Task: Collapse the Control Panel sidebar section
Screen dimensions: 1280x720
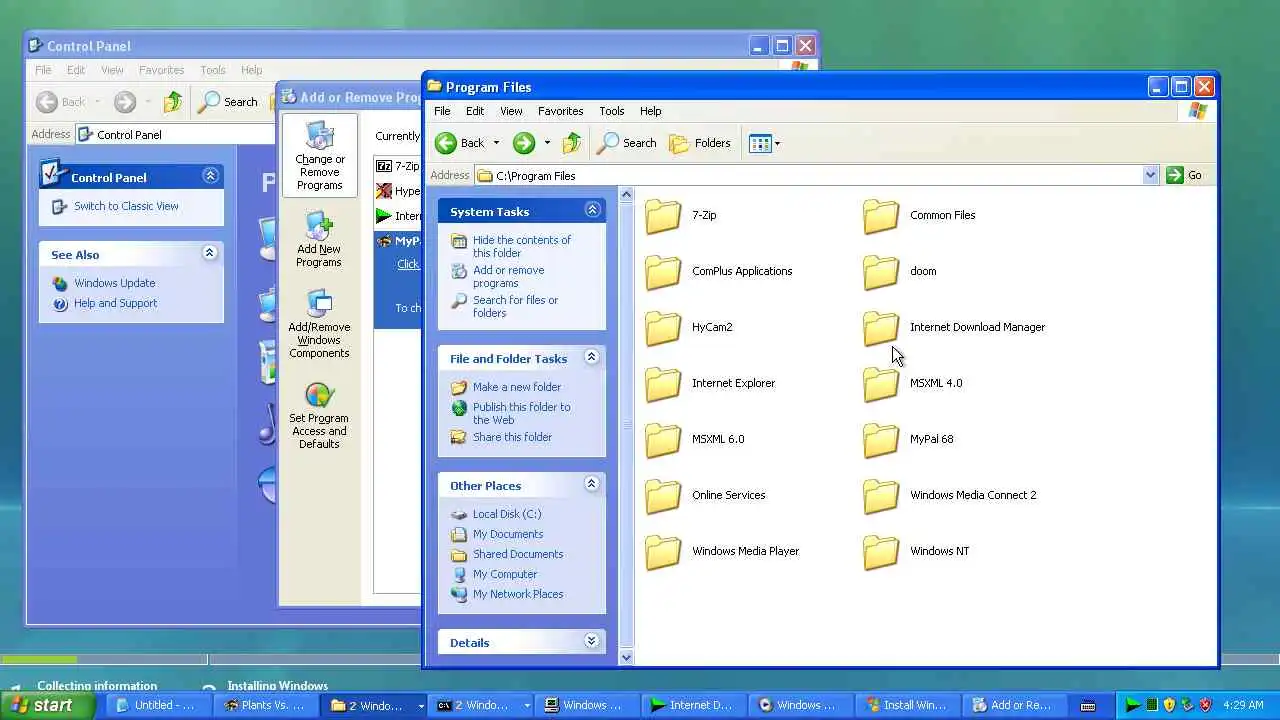Action: [210, 176]
